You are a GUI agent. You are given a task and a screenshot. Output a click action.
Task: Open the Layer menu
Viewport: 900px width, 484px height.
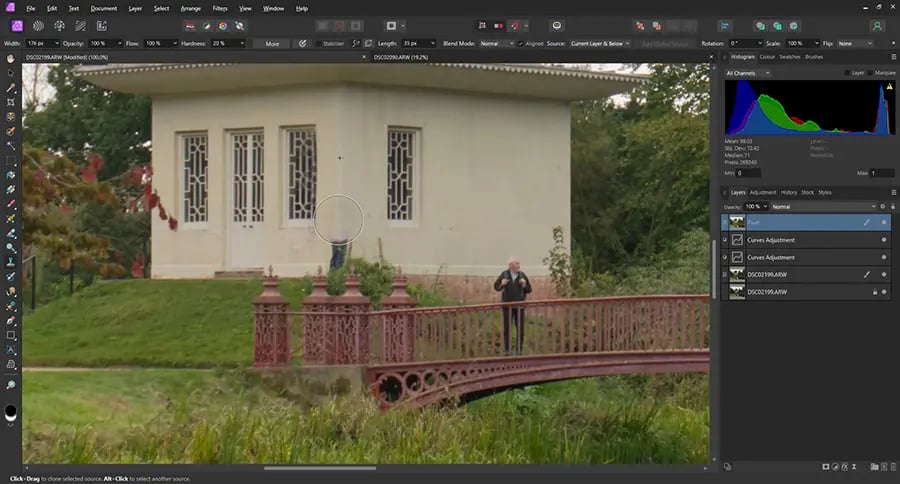click(x=135, y=9)
